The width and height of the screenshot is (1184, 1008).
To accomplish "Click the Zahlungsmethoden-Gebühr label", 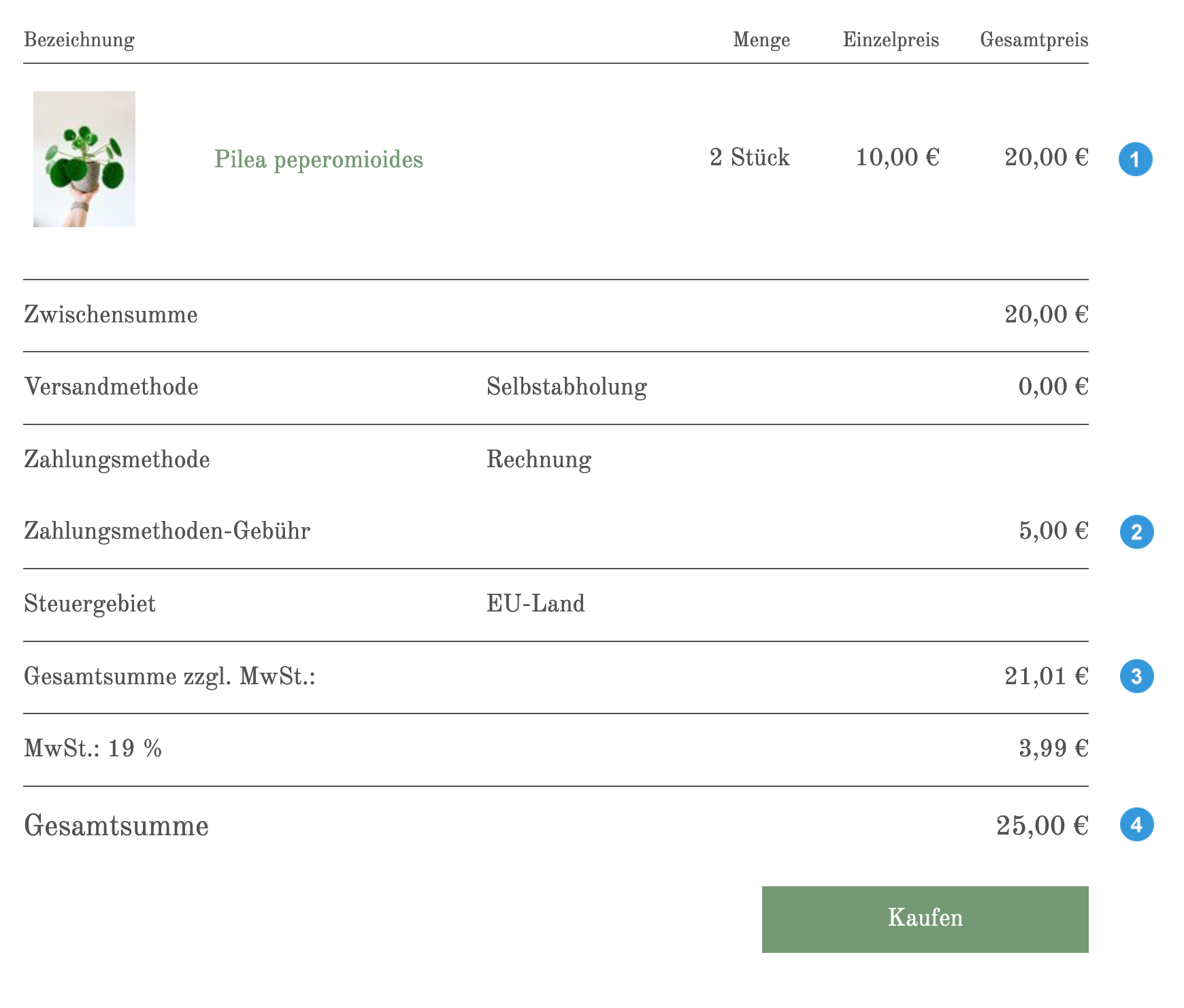I will click(x=167, y=531).
